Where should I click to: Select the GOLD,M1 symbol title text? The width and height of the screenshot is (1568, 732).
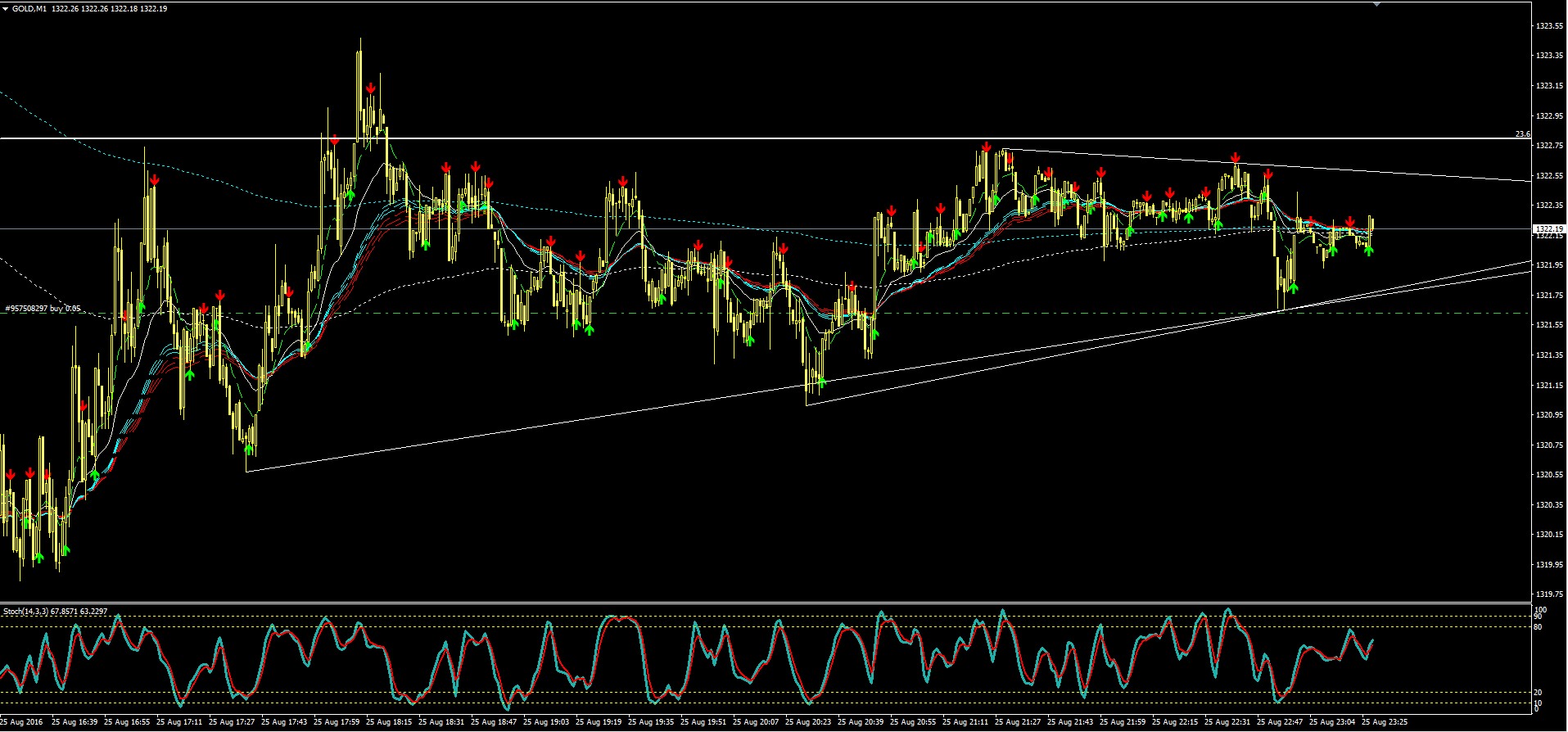29,9
